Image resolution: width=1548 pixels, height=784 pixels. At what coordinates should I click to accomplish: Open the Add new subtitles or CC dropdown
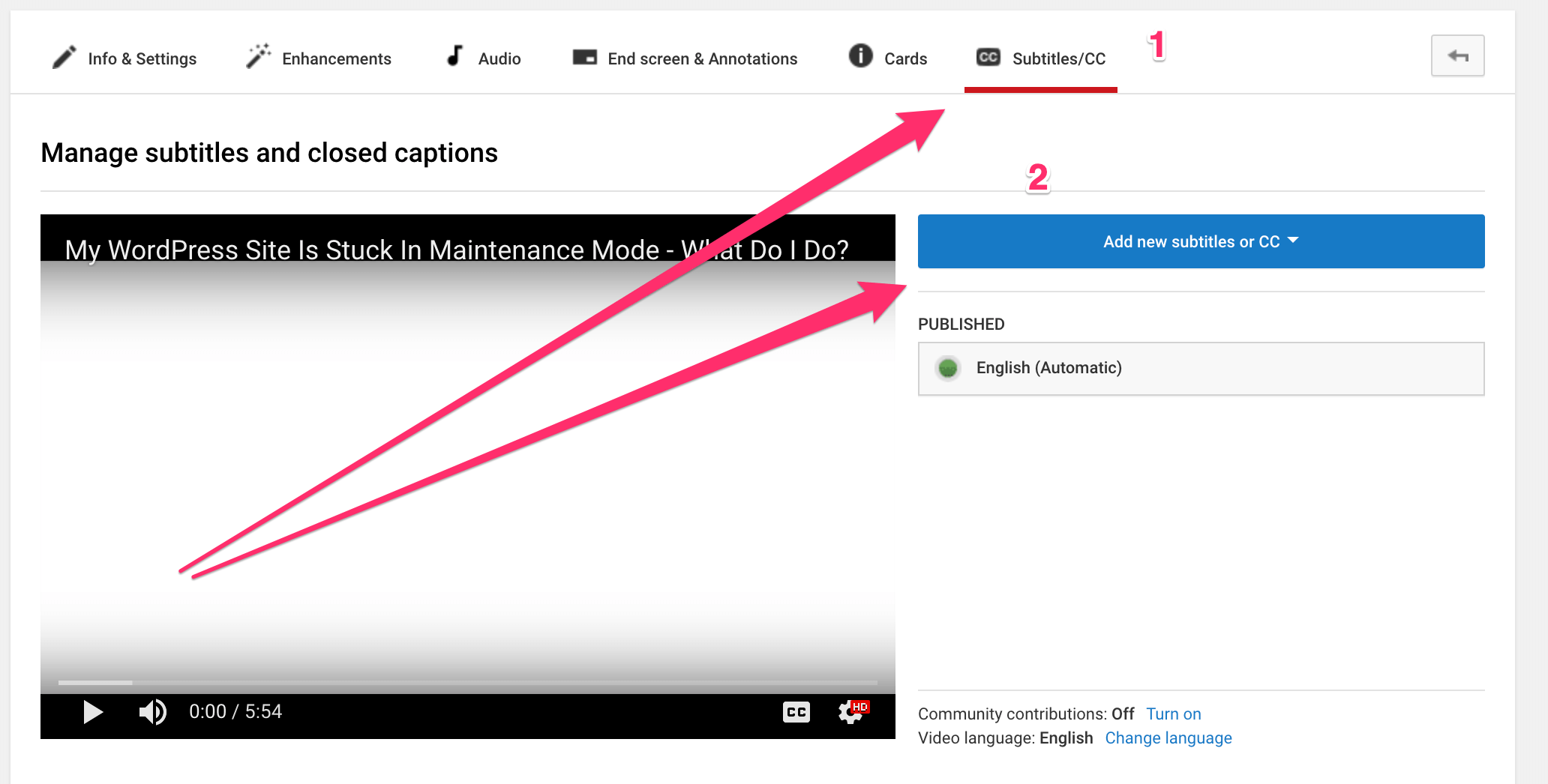click(x=1200, y=241)
